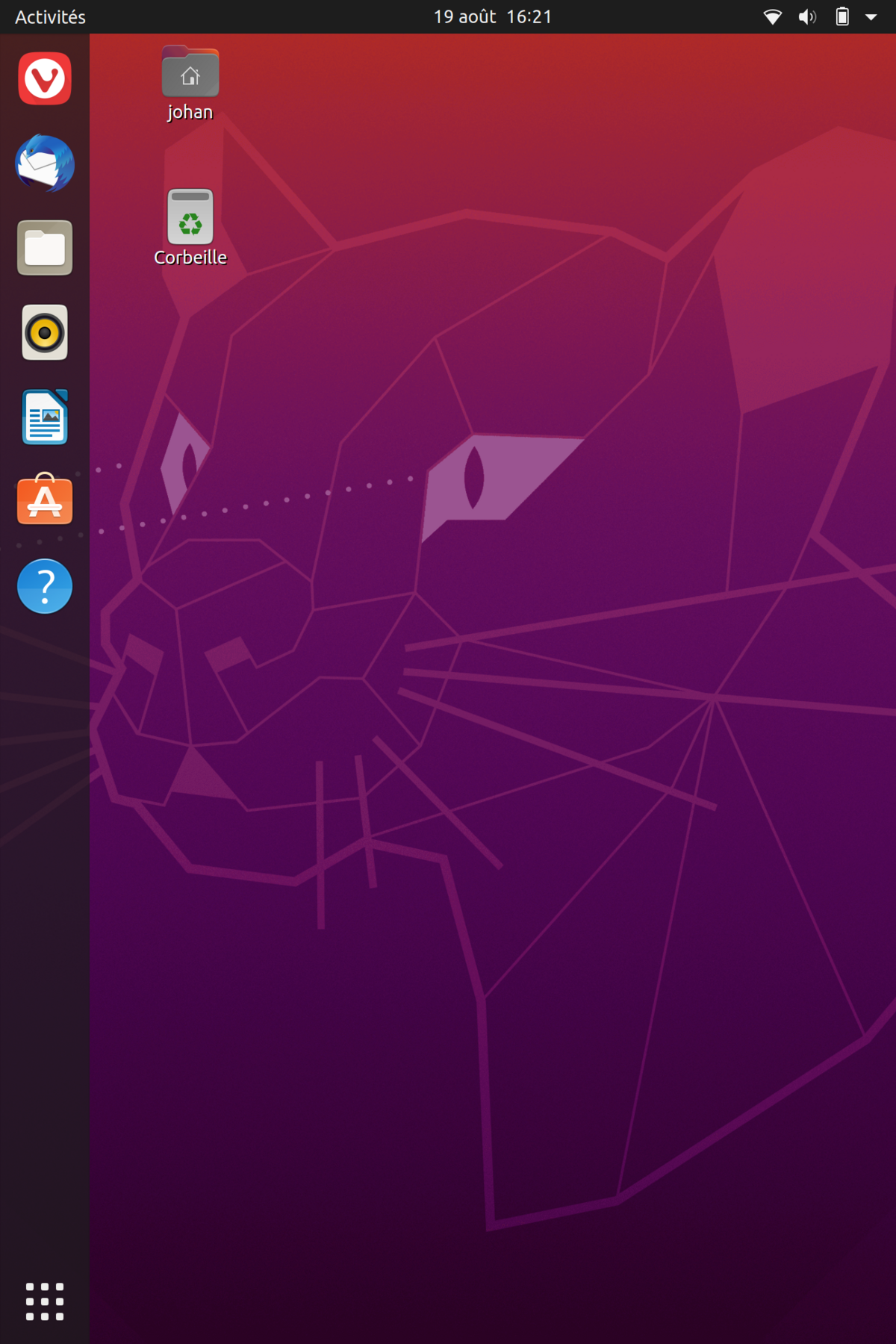The width and height of the screenshot is (896, 1344).
Task: Select the Corbeille trash icon
Action: (190, 228)
